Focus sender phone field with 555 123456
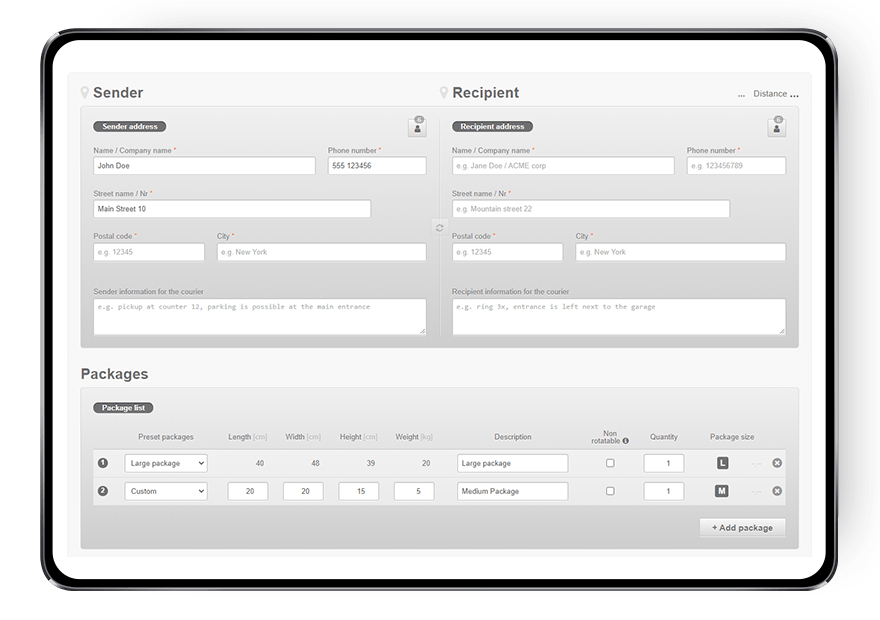 (x=377, y=166)
